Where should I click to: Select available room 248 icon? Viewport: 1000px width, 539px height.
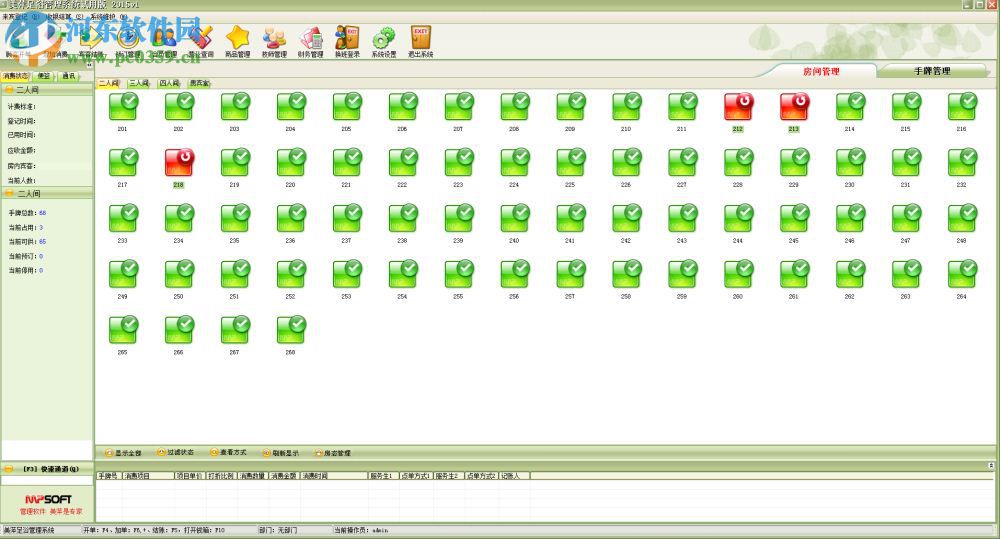(962, 218)
